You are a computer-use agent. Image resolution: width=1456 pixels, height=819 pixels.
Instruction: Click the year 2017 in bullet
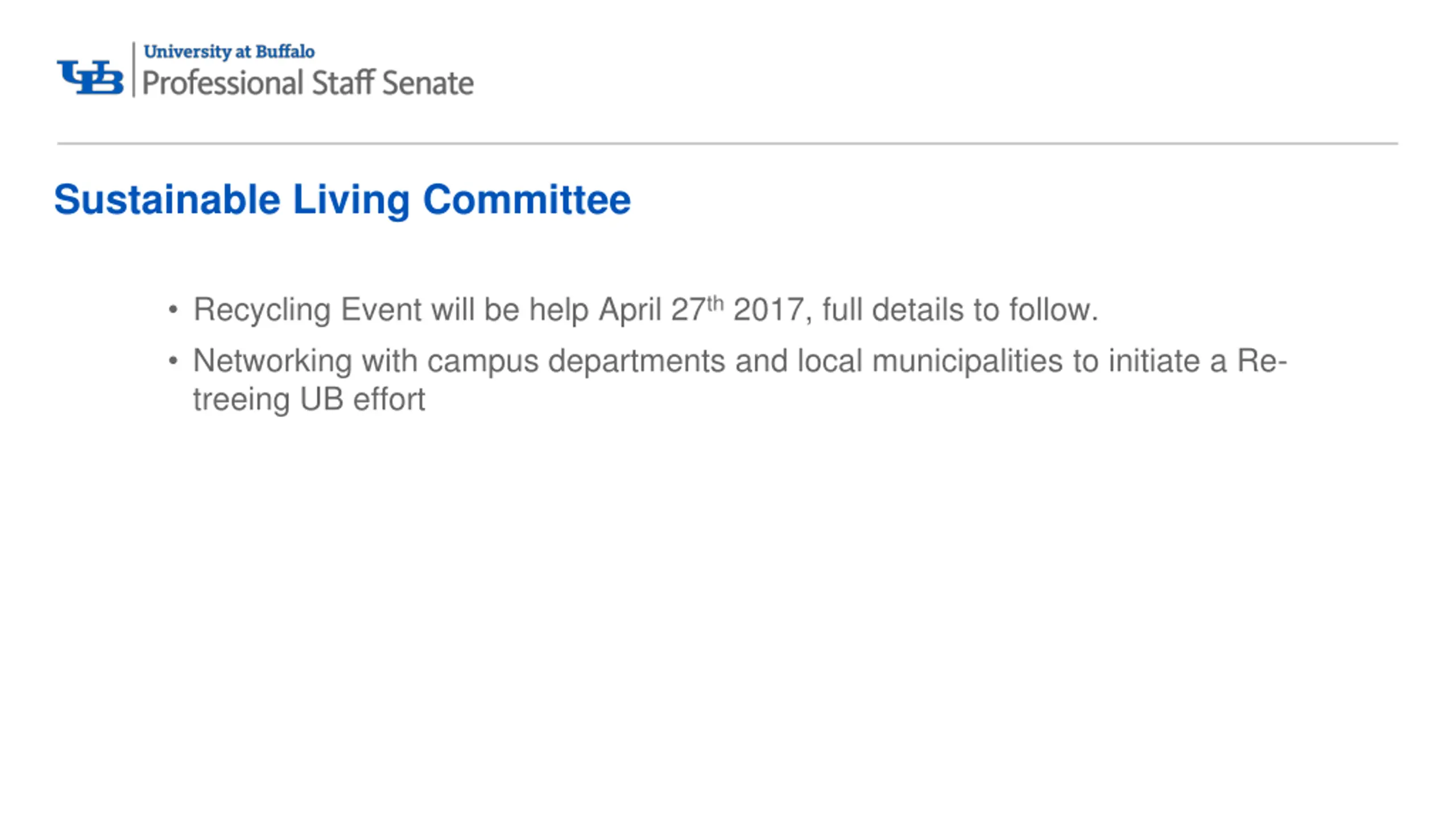[x=768, y=311]
